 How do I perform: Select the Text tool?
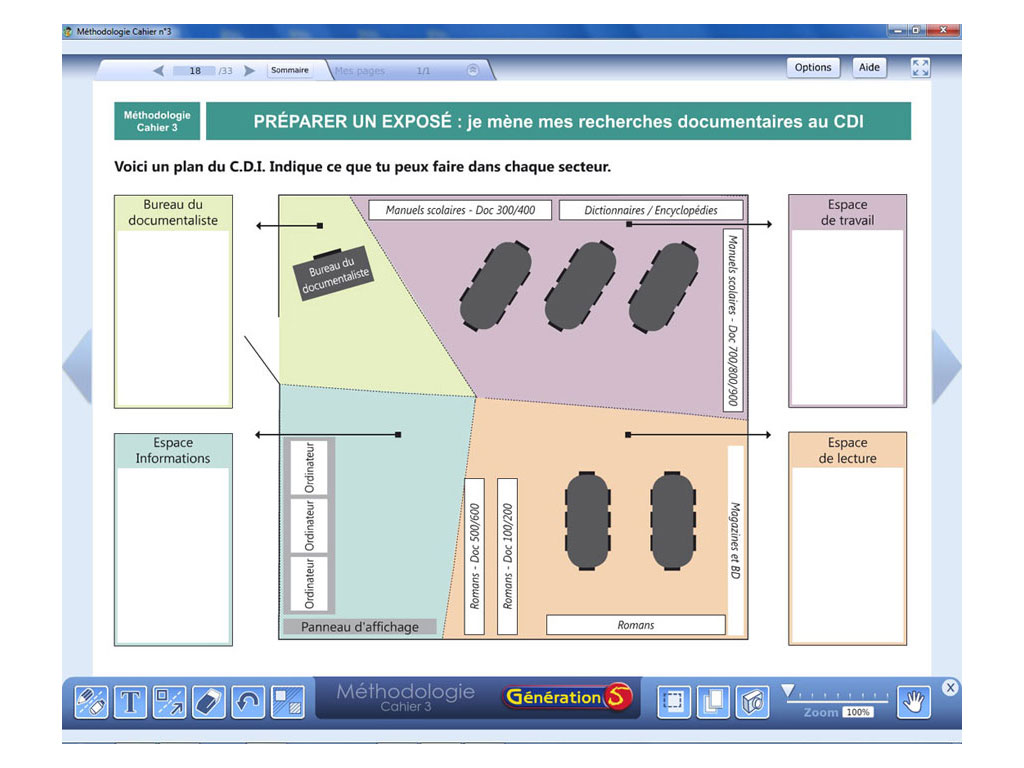(130, 702)
